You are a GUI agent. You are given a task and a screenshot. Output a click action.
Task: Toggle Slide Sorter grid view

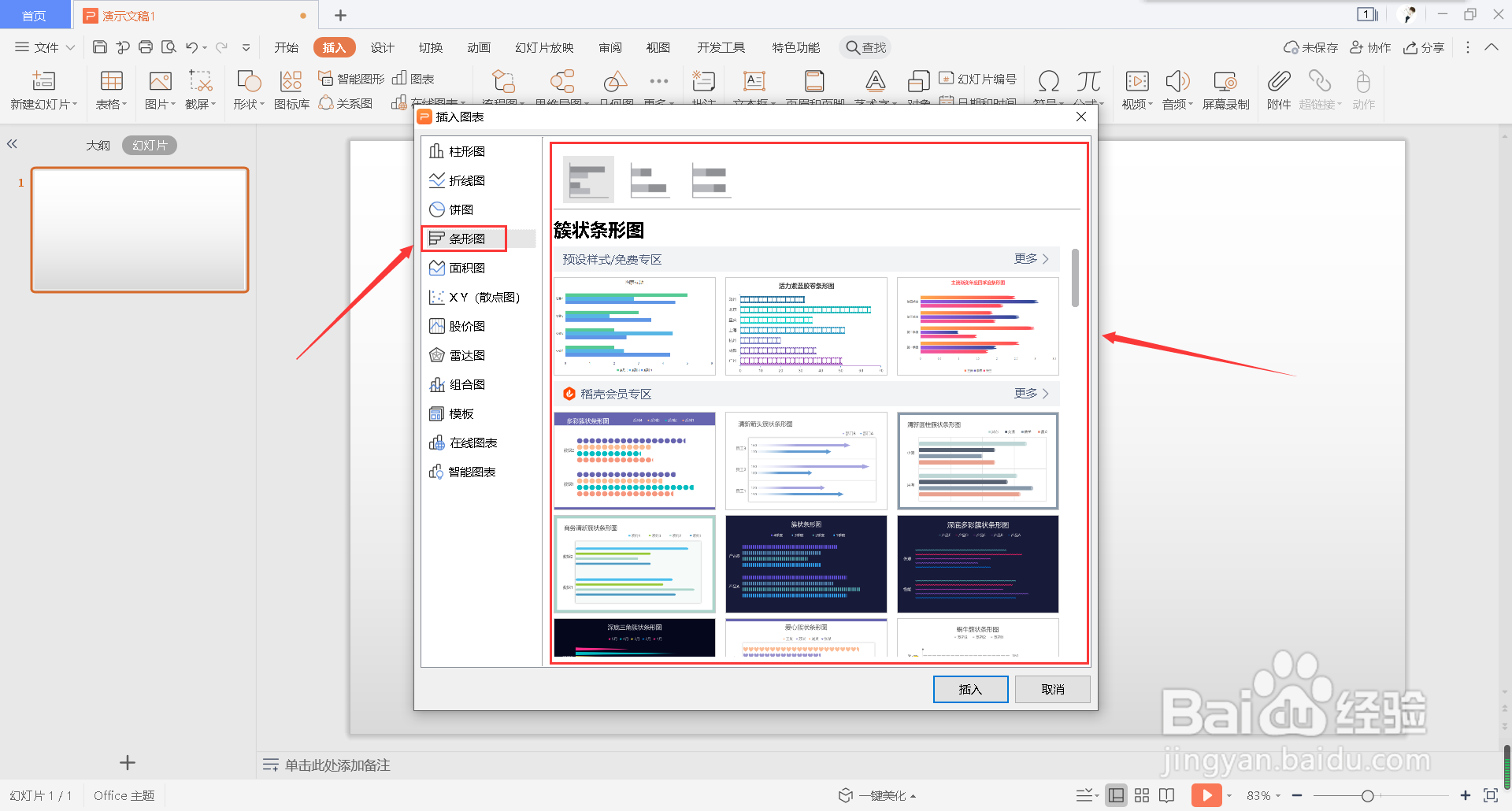[x=1142, y=795]
